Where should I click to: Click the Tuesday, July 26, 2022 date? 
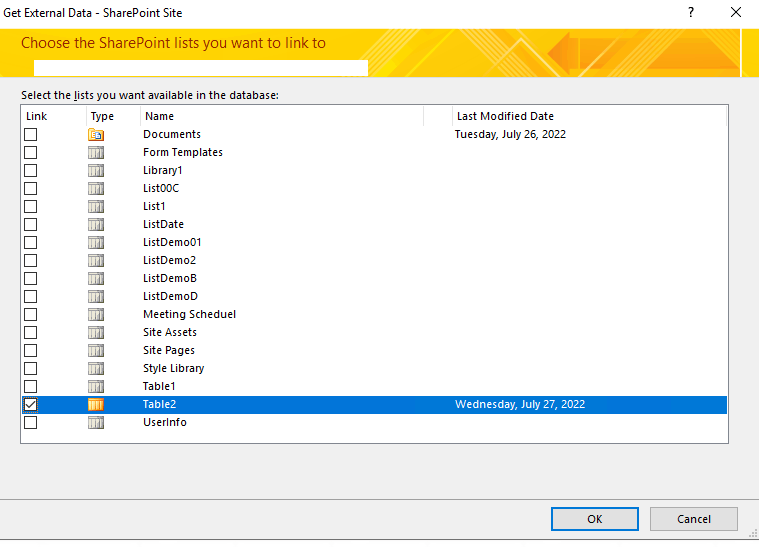510,135
